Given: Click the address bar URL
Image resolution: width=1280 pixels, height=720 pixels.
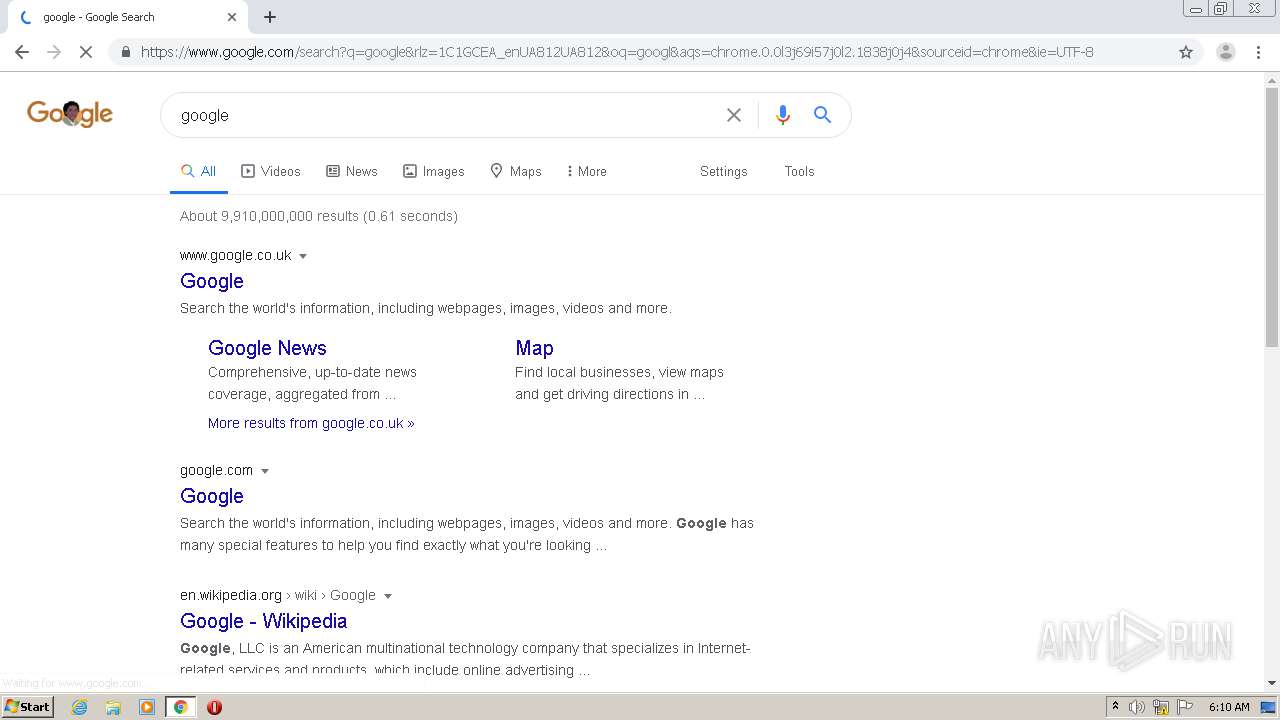Looking at the screenshot, I should (x=617, y=52).
